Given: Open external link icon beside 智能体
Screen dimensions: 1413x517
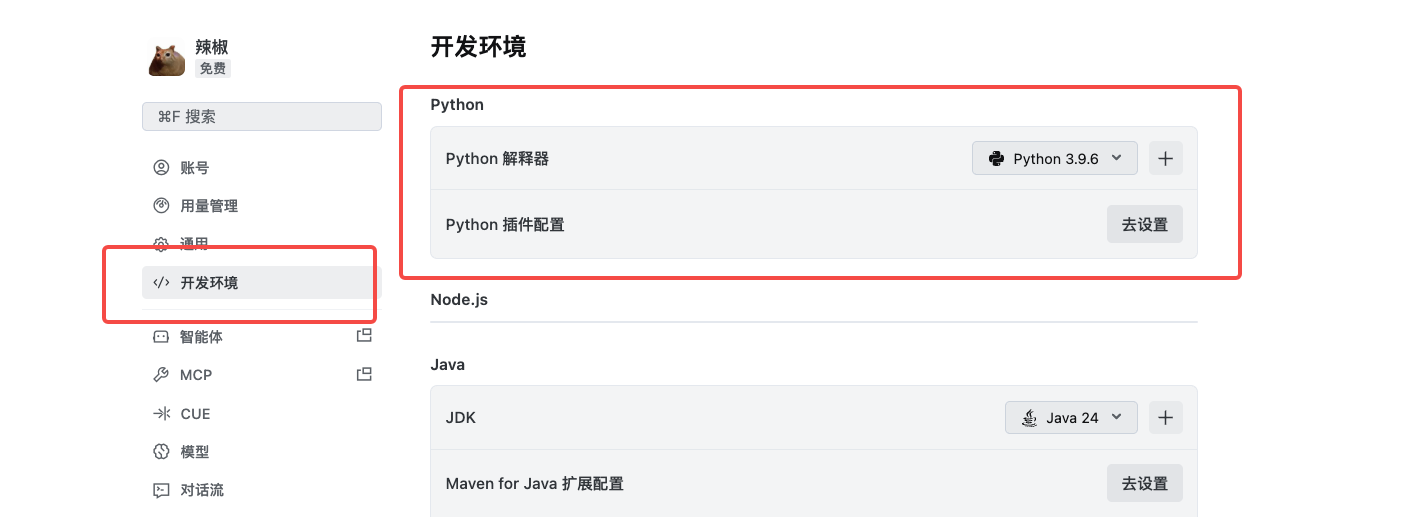Looking at the screenshot, I should point(364,336).
